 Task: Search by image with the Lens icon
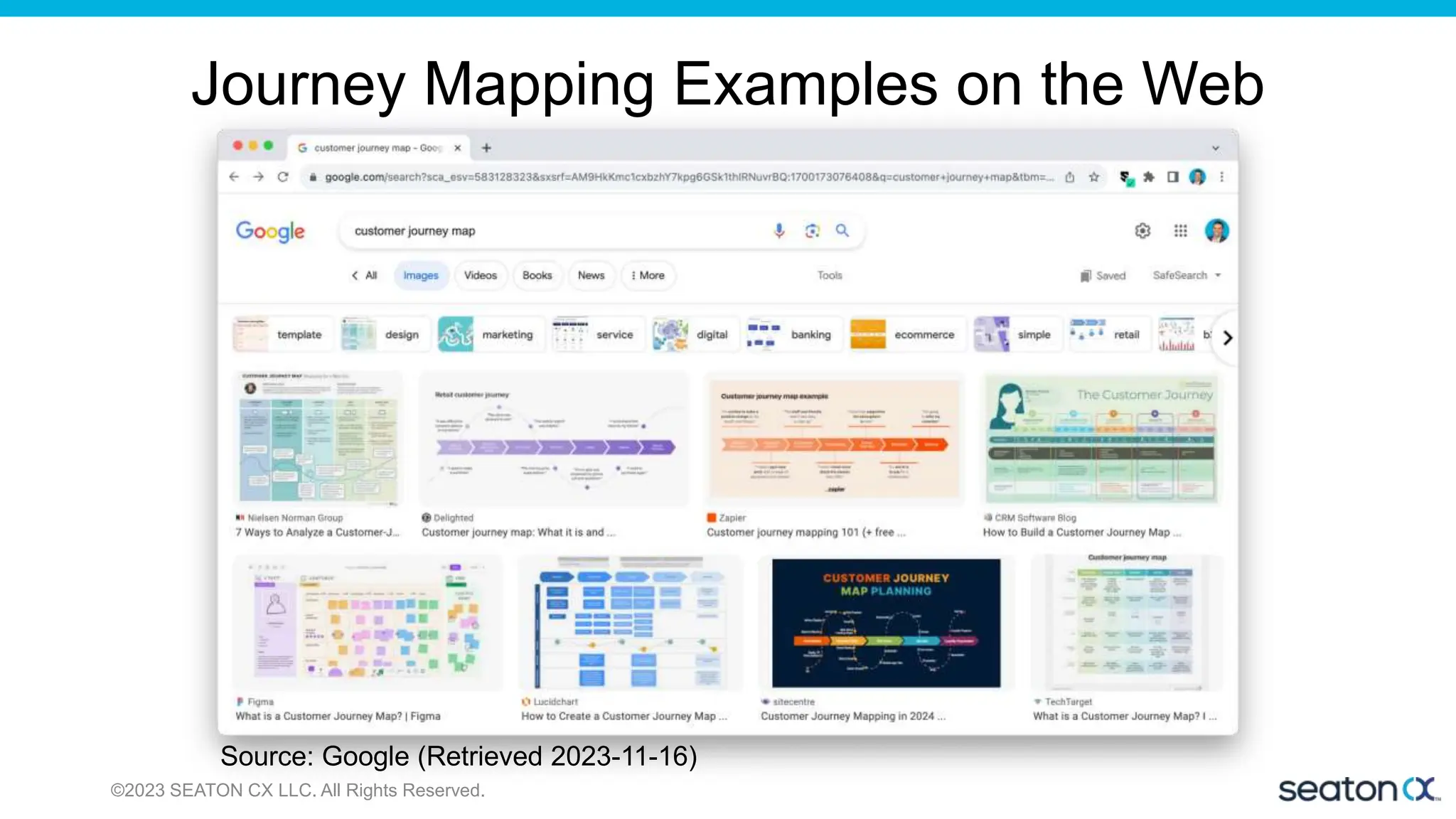click(812, 230)
